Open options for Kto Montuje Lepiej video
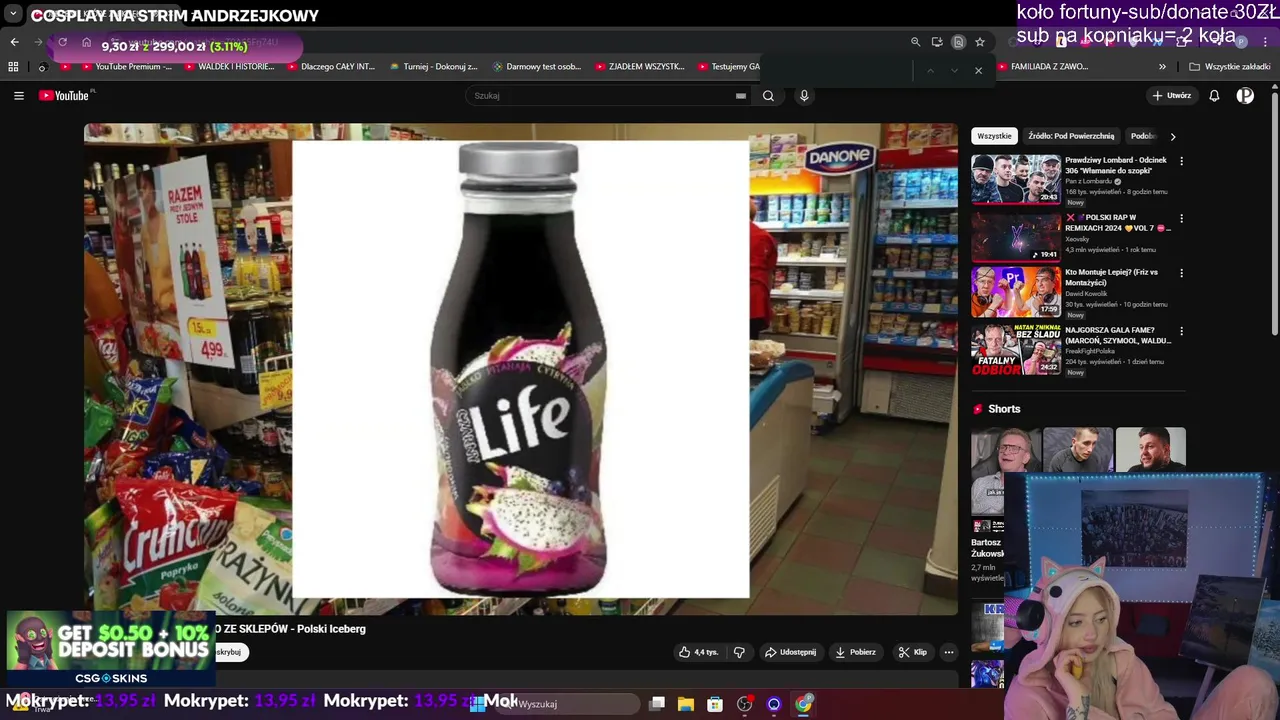Image resolution: width=1280 pixels, height=720 pixels. click(x=1181, y=273)
